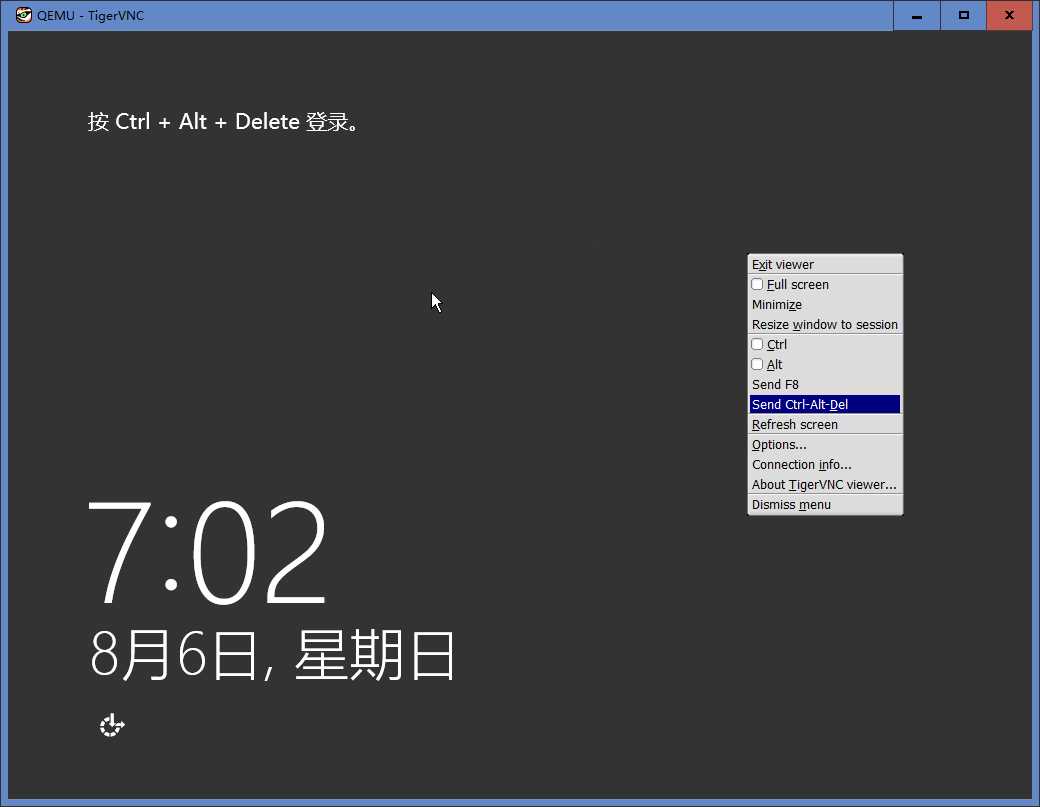Click the Ctrl + Alt + Delete login prompt
Image resolution: width=1040 pixels, height=807 pixels.
tap(224, 121)
